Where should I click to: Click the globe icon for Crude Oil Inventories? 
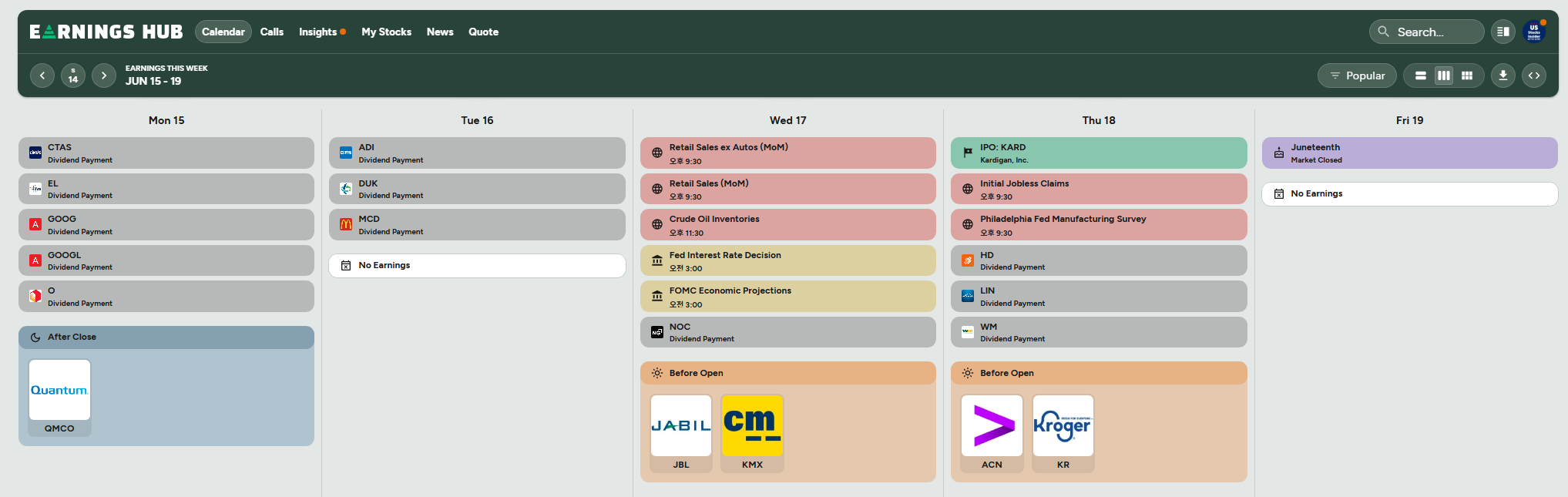(657, 224)
